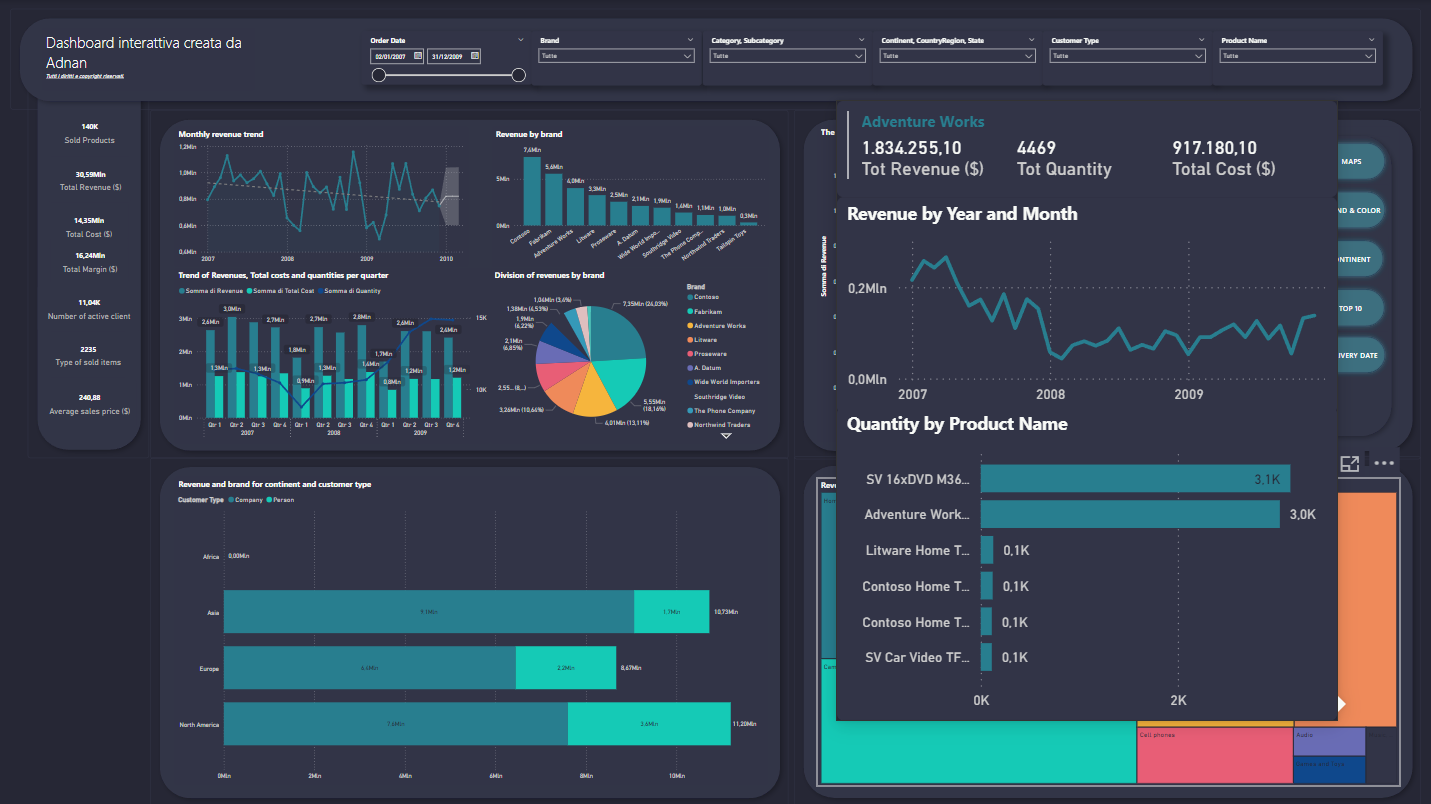The image size is (1431, 804).
Task: Select Proseware in the brand legend
Action: pos(709,354)
